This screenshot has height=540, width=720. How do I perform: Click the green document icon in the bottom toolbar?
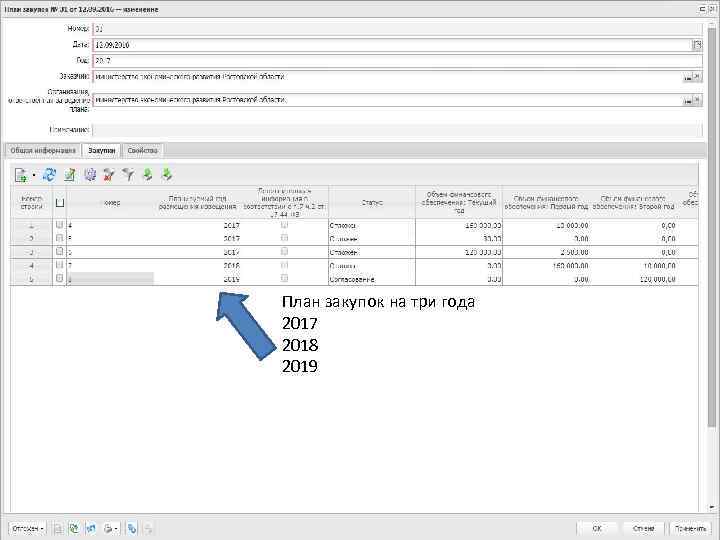73,529
